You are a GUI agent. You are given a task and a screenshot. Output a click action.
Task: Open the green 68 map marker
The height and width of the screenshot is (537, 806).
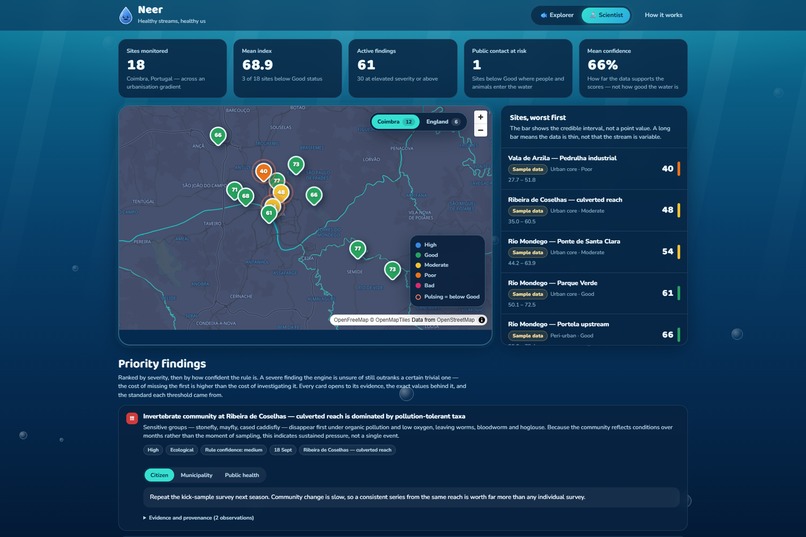click(246, 197)
